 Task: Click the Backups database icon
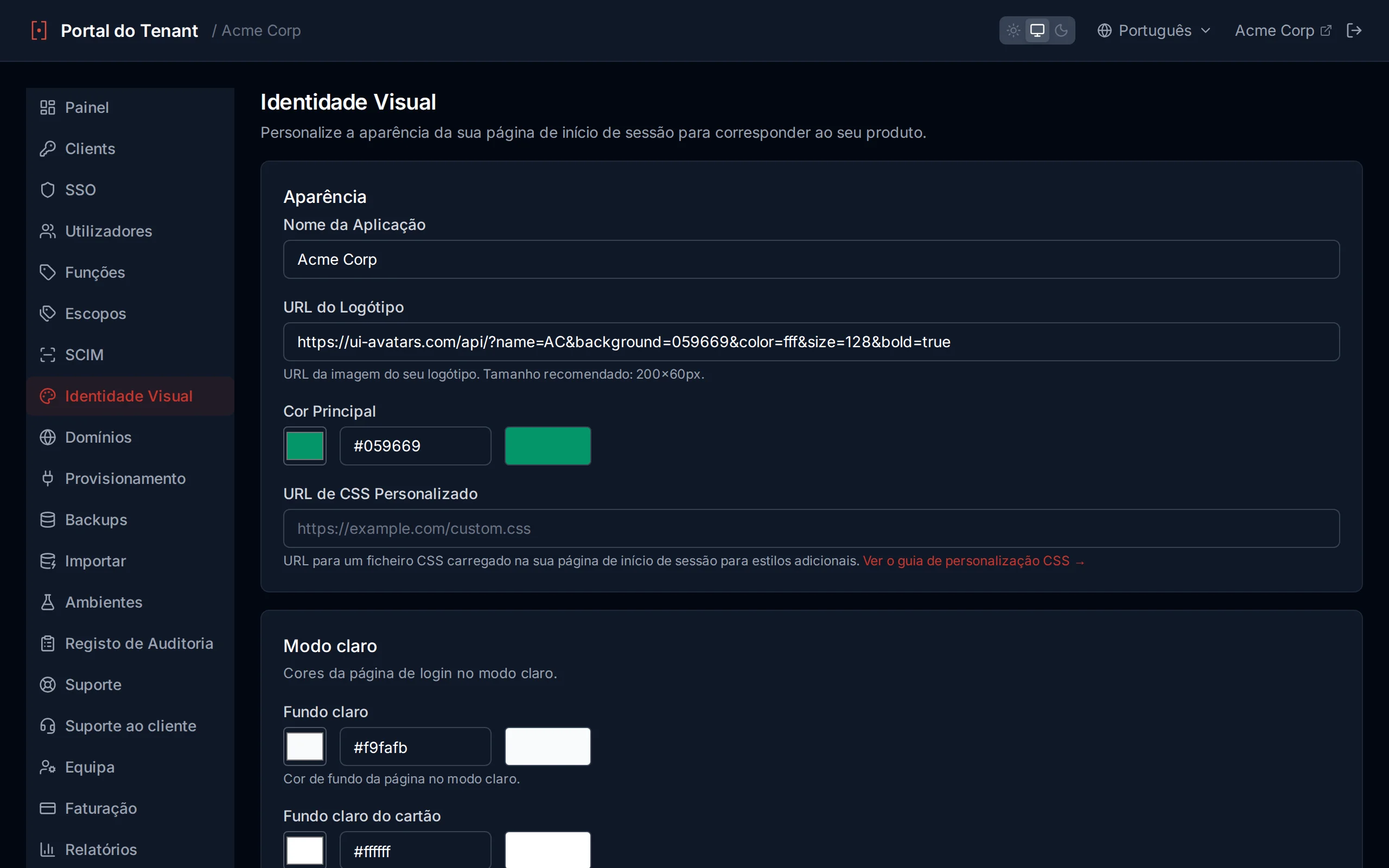pyautogui.click(x=48, y=520)
